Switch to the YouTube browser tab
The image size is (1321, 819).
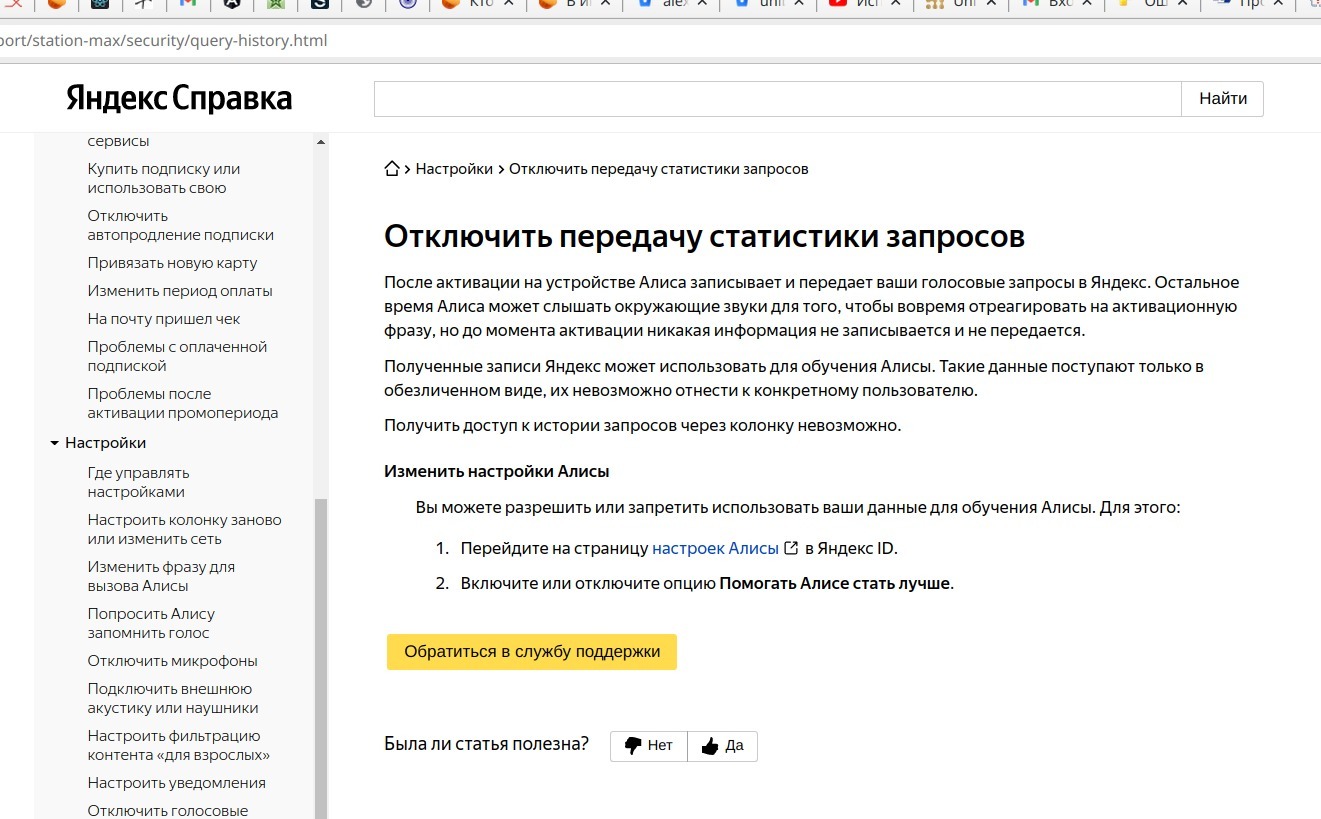tap(865, 4)
